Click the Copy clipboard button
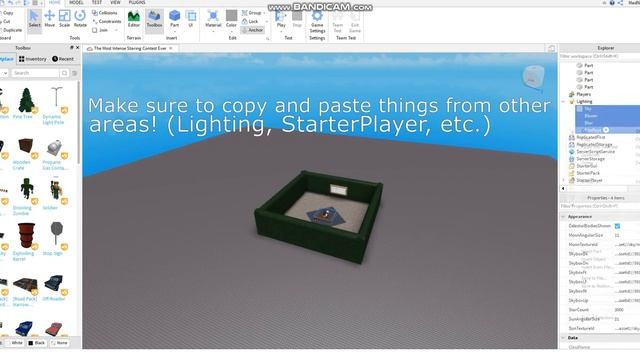The height and width of the screenshot is (360, 640). pyautogui.click(x=7, y=13)
